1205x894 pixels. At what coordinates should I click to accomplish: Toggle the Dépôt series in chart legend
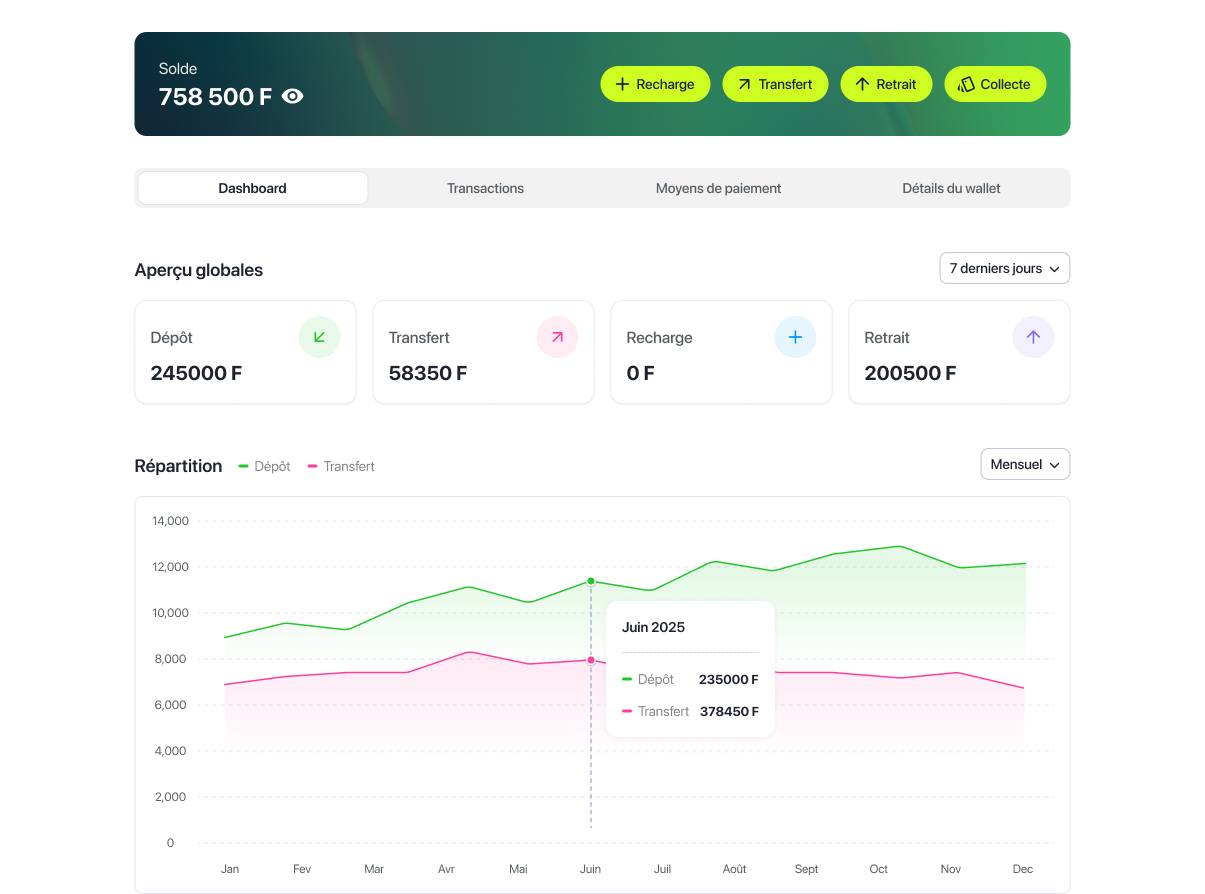pos(265,466)
